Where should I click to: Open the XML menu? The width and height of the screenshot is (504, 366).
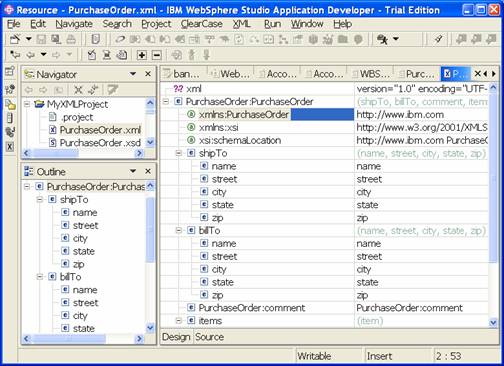point(241,24)
